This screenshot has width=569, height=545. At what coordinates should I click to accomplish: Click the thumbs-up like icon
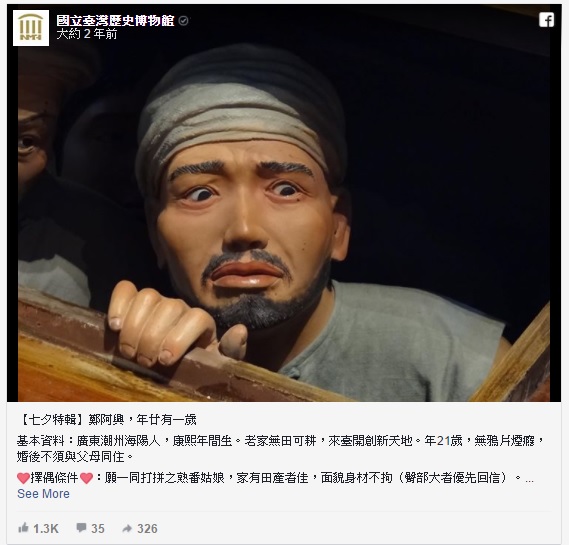tap(23, 528)
